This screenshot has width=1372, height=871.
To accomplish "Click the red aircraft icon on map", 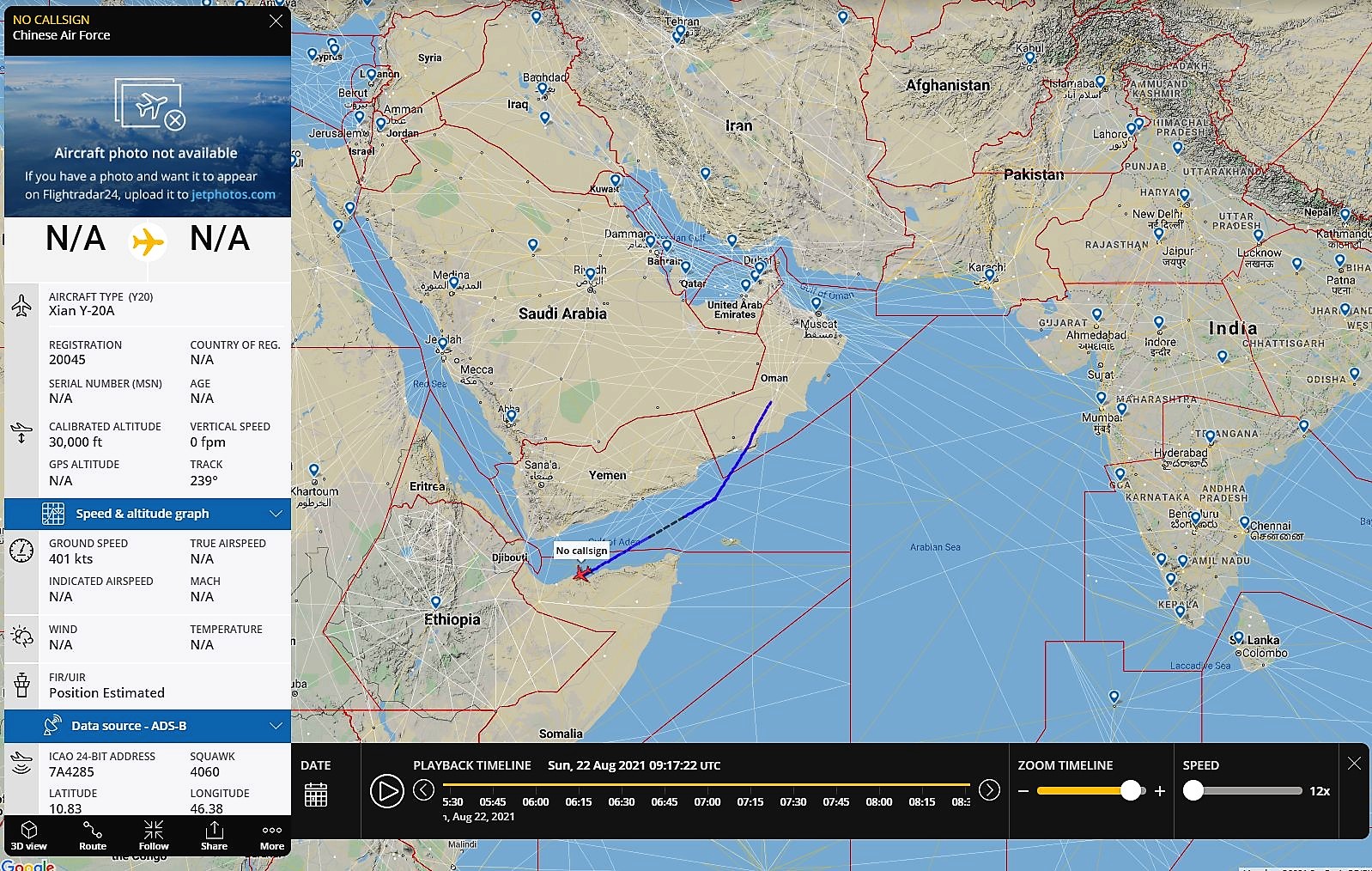I will pos(582,573).
